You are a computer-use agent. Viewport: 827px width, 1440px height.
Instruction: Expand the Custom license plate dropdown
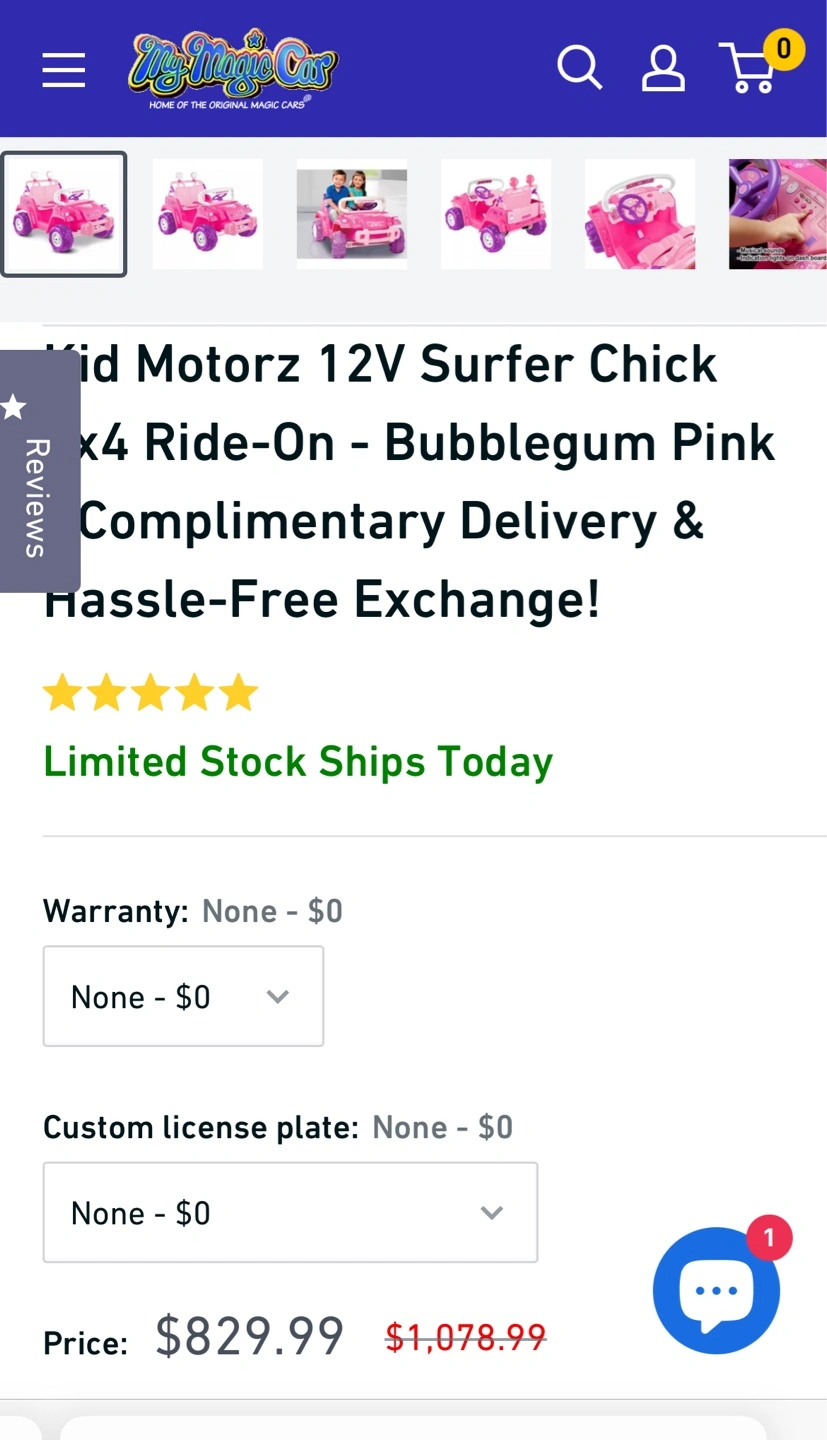coord(290,1212)
